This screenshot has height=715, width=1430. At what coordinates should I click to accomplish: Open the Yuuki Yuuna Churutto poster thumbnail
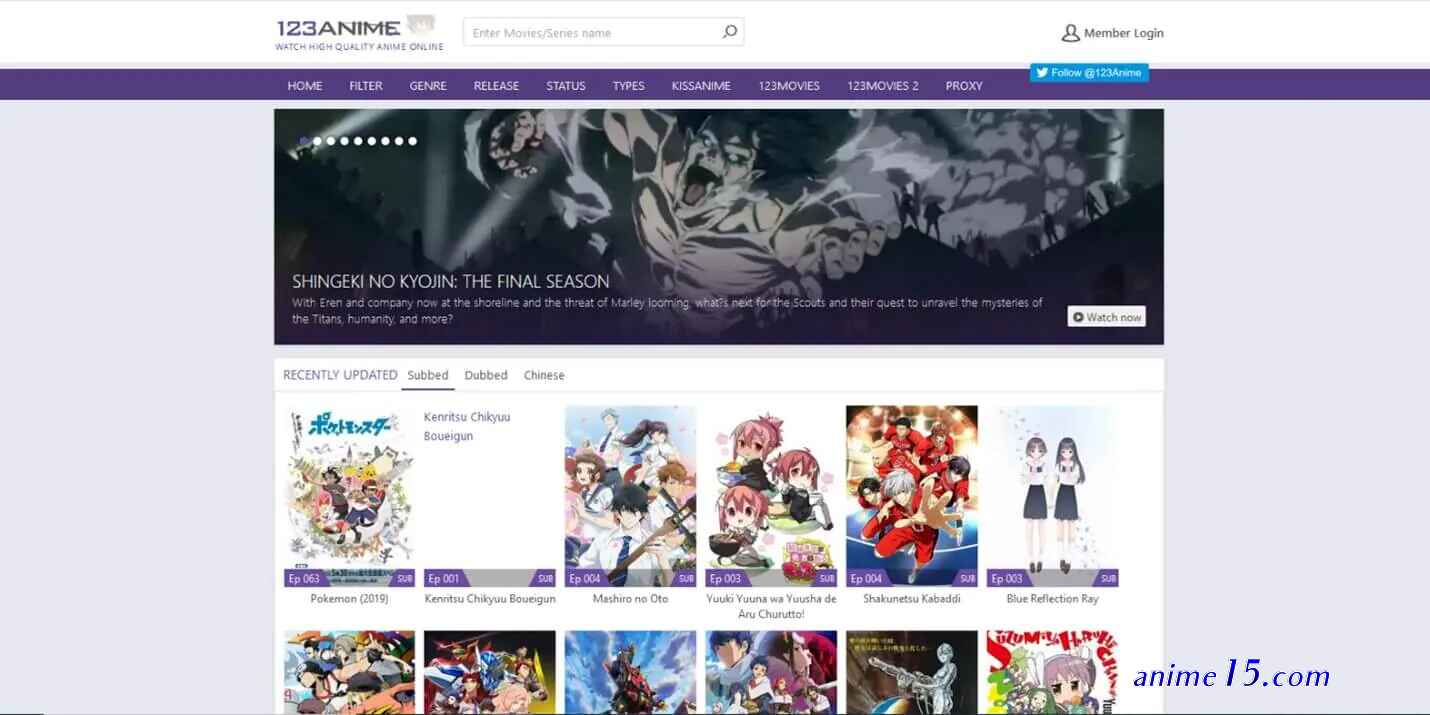[771, 496]
